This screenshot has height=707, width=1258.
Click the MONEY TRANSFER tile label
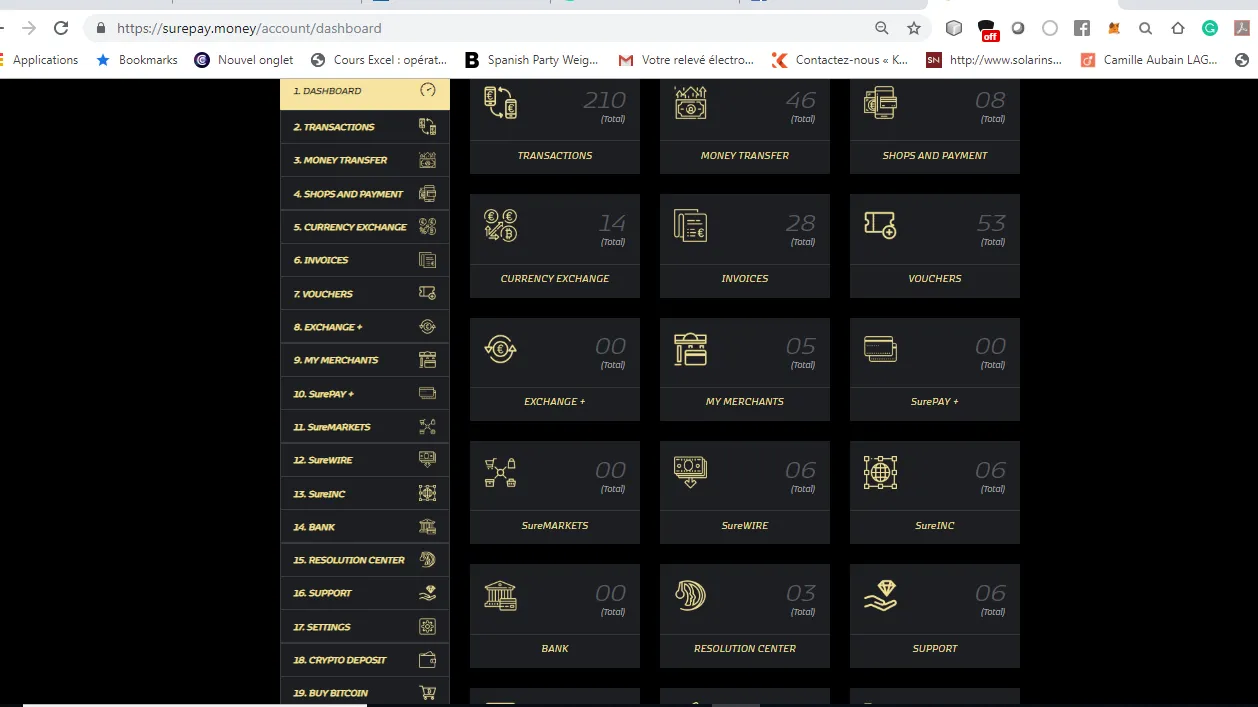coord(745,156)
